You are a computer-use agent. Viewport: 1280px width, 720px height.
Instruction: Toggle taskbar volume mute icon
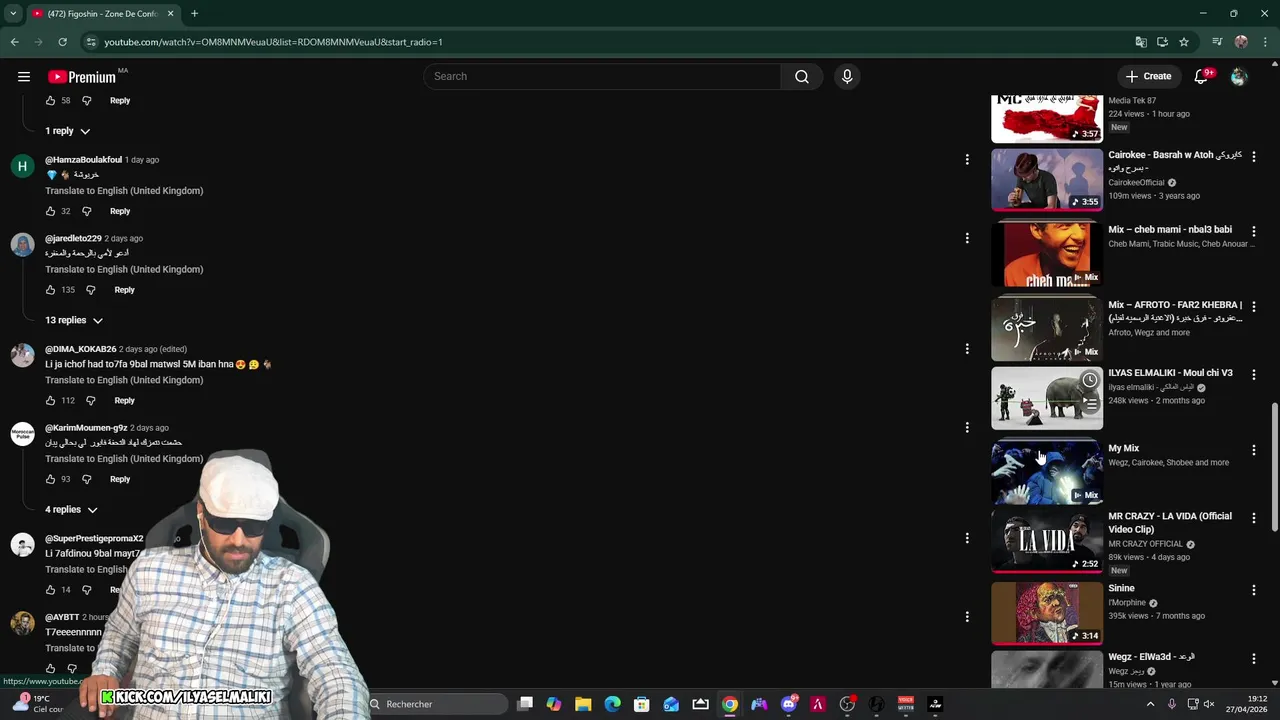[x=1208, y=704]
